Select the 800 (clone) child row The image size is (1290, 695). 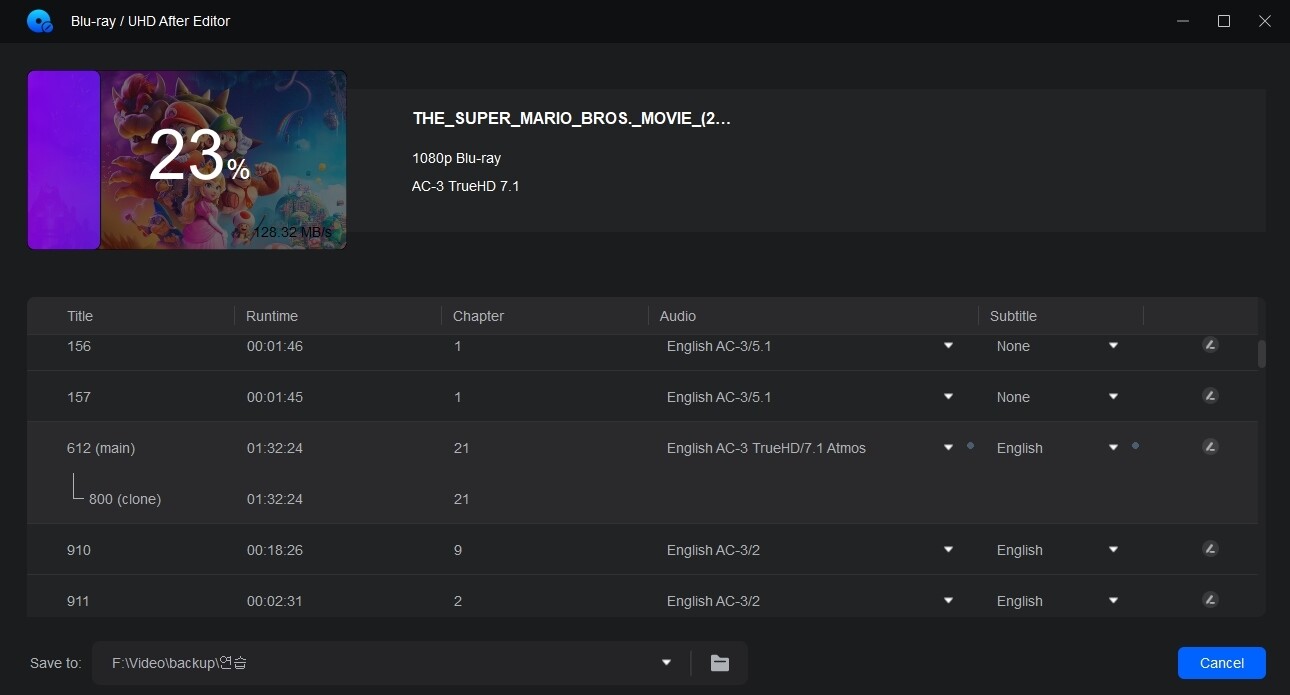642,499
